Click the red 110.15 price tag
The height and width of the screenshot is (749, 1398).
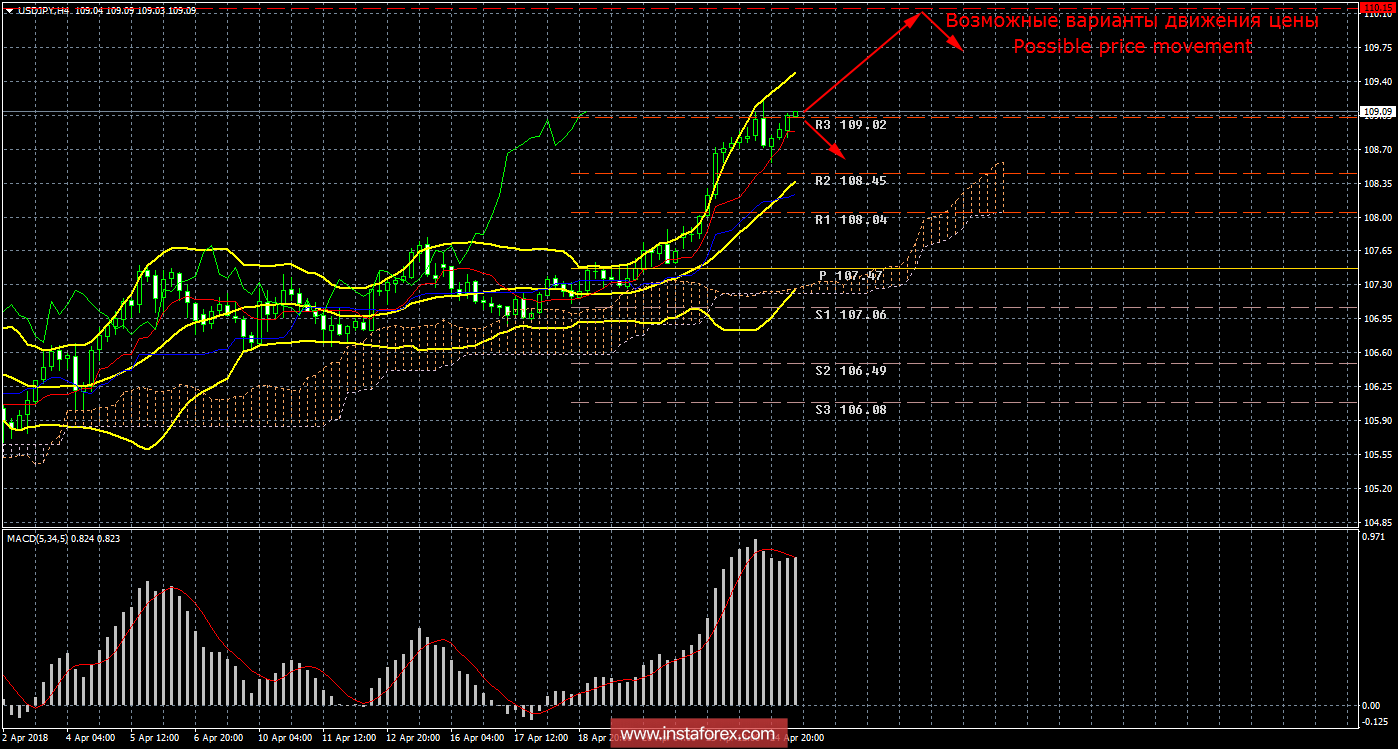[1379, 6]
